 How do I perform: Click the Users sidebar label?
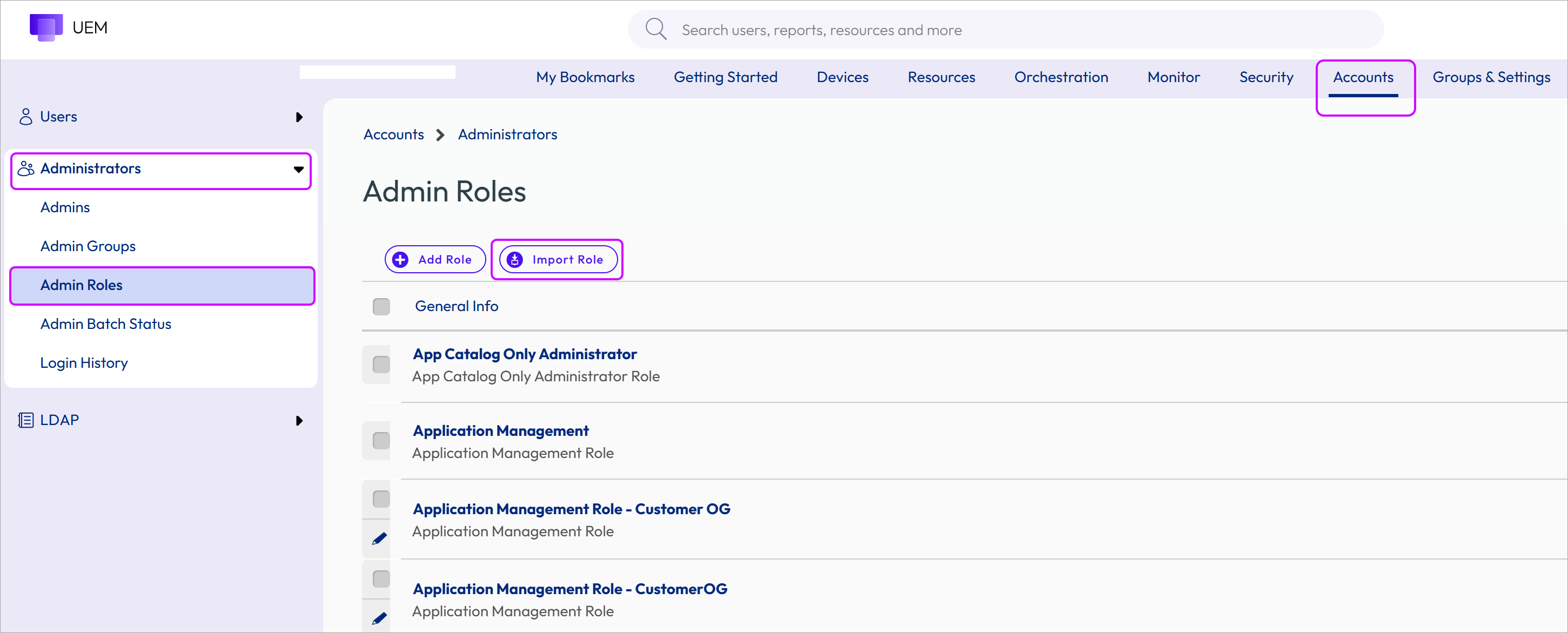pos(58,116)
